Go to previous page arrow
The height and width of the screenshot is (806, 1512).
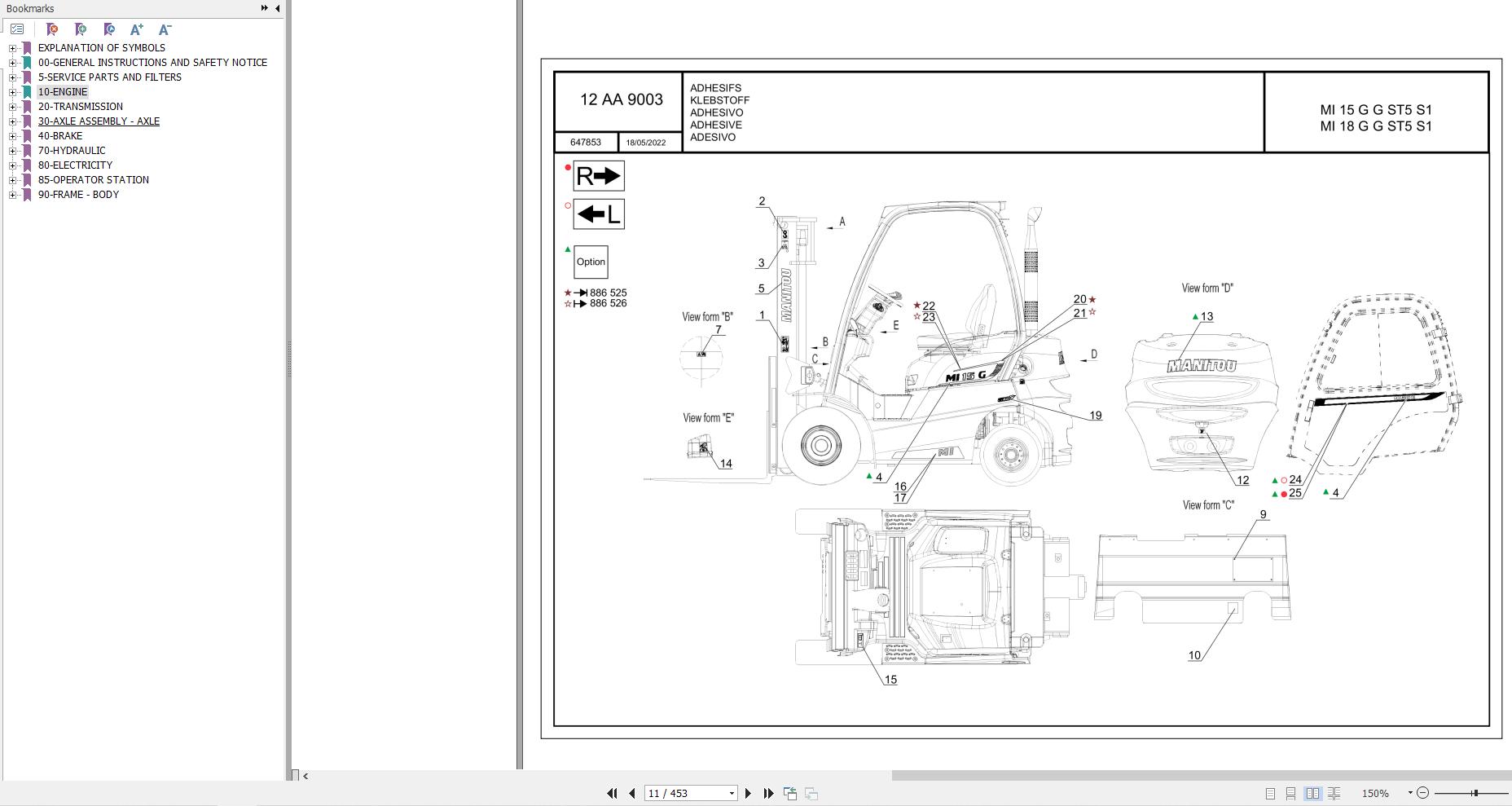coord(631,793)
